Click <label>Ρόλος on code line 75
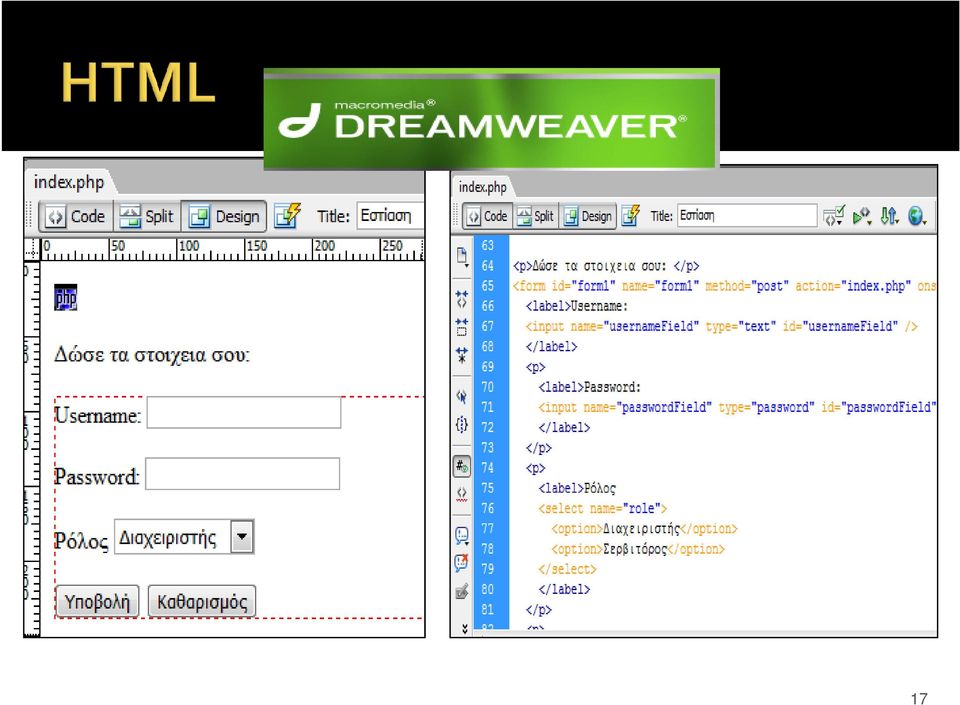960x705 pixels. [577, 488]
